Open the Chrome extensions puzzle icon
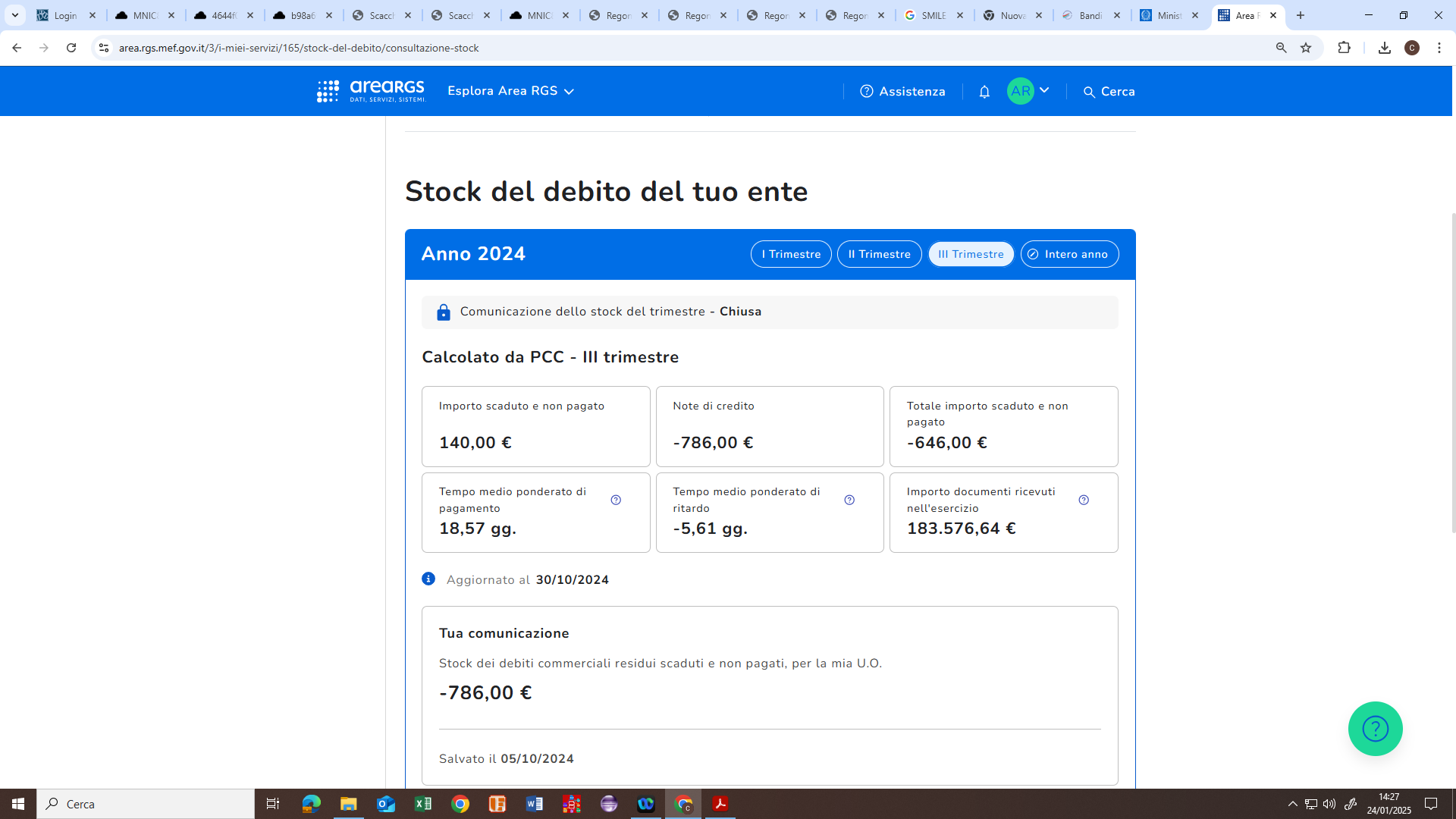The width and height of the screenshot is (1456, 819). (x=1344, y=48)
